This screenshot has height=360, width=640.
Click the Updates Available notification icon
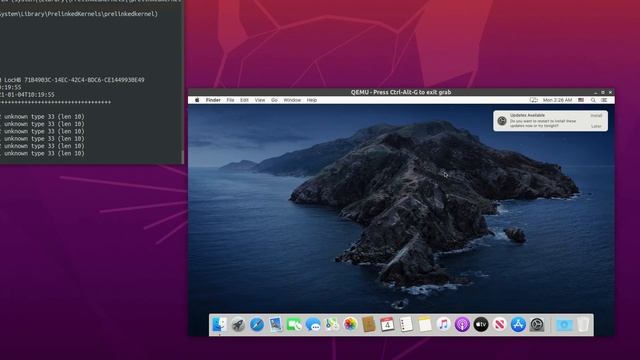(x=502, y=121)
